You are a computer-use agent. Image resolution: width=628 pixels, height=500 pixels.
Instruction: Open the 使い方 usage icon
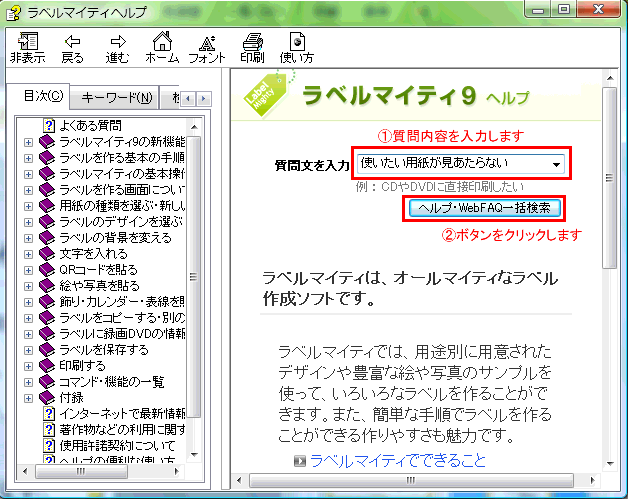click(297, 41)
